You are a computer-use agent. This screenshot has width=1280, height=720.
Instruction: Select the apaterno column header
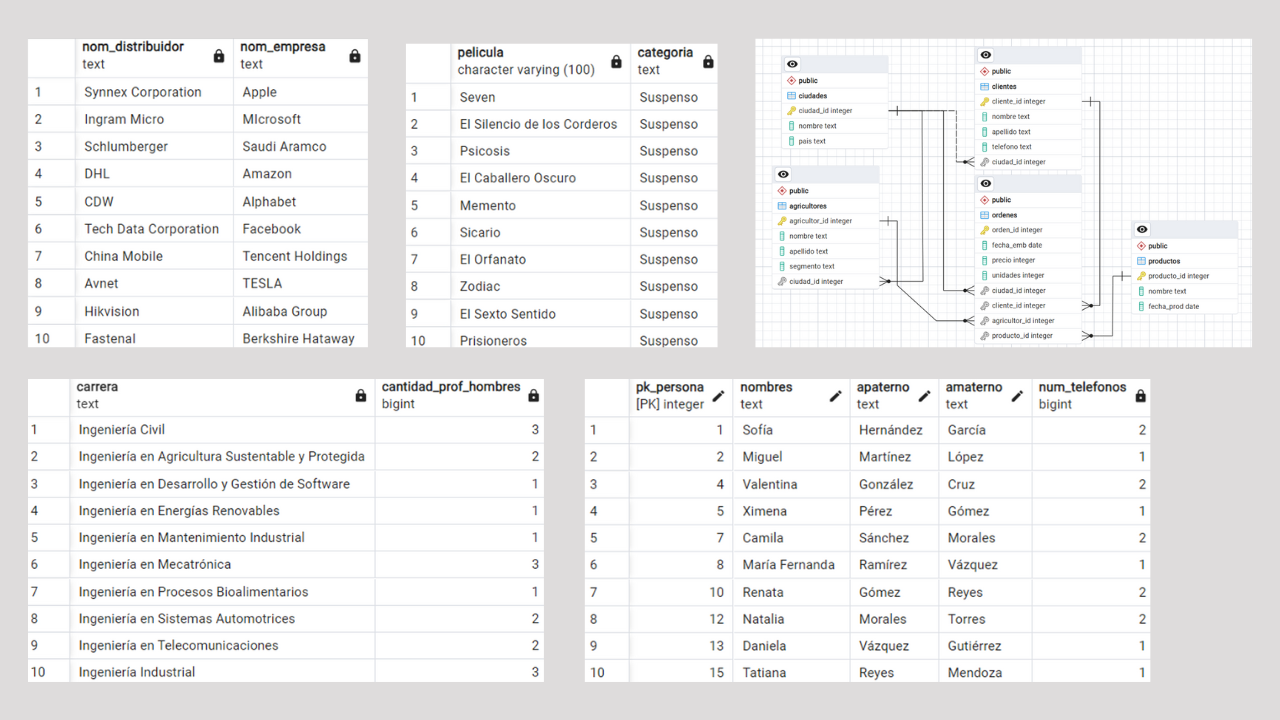click(883, 387)
